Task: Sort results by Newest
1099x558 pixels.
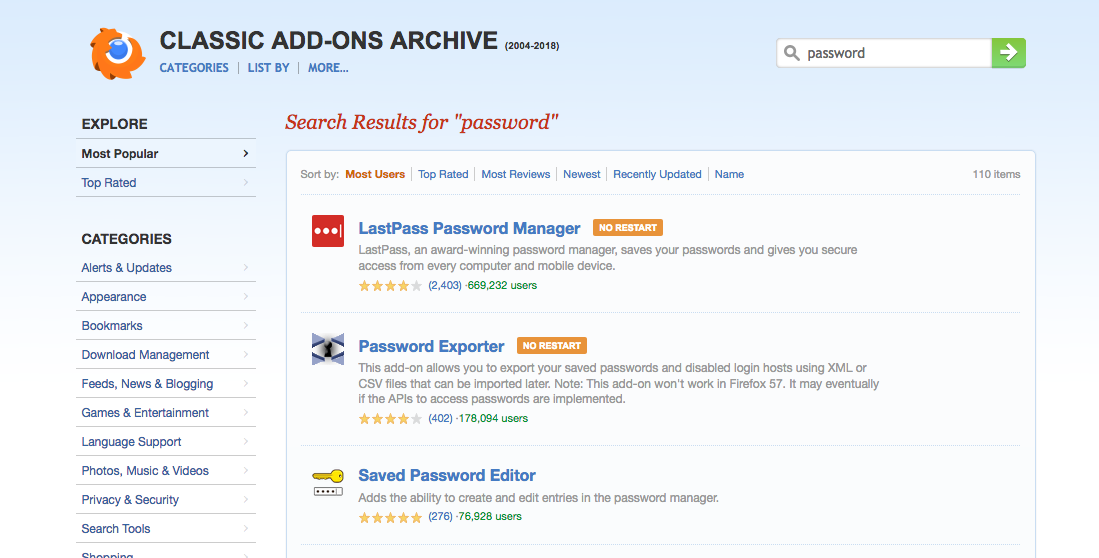Action: pos(582,174)
